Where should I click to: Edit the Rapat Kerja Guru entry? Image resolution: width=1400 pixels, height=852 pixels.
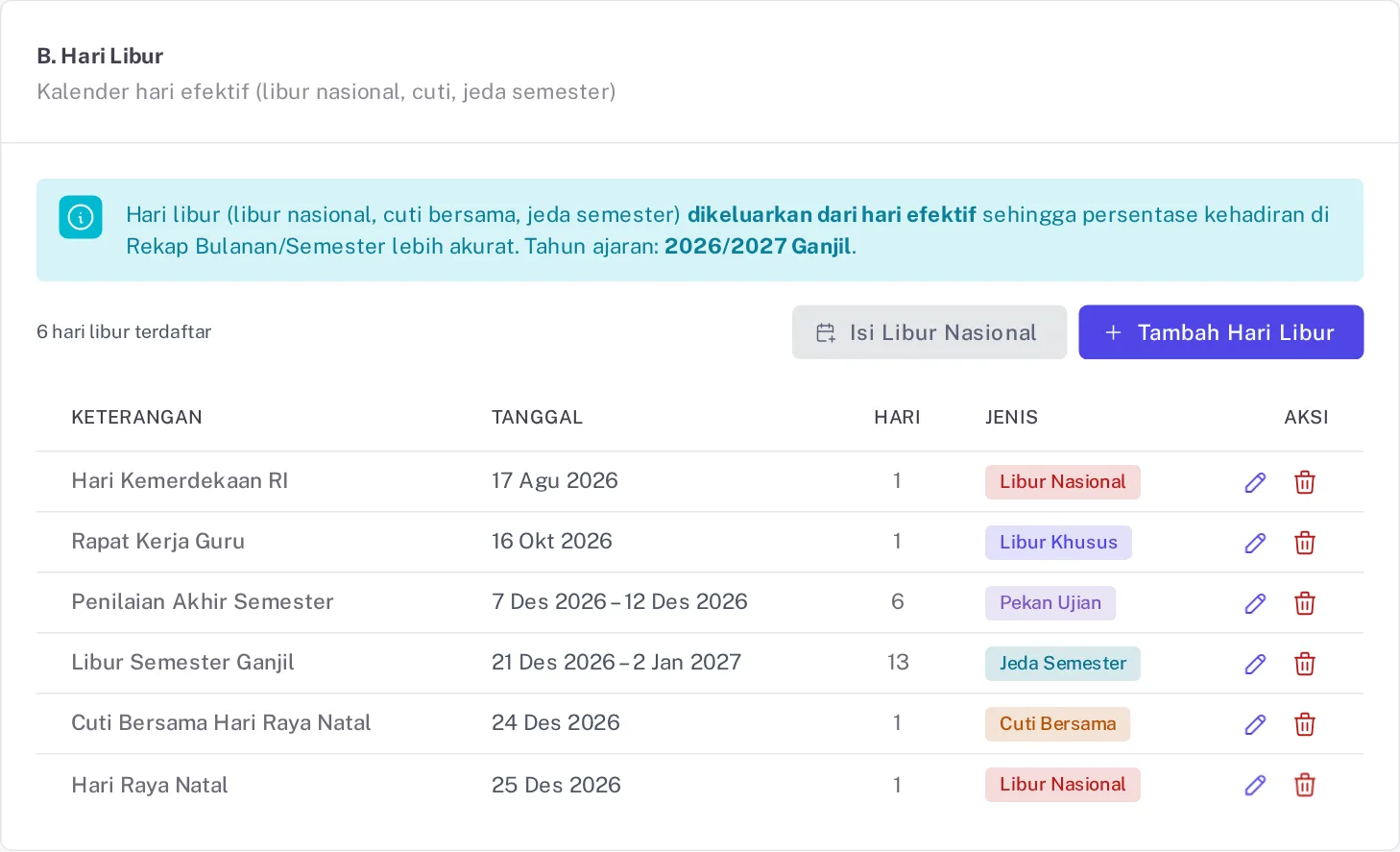[x=1255, y=543]
